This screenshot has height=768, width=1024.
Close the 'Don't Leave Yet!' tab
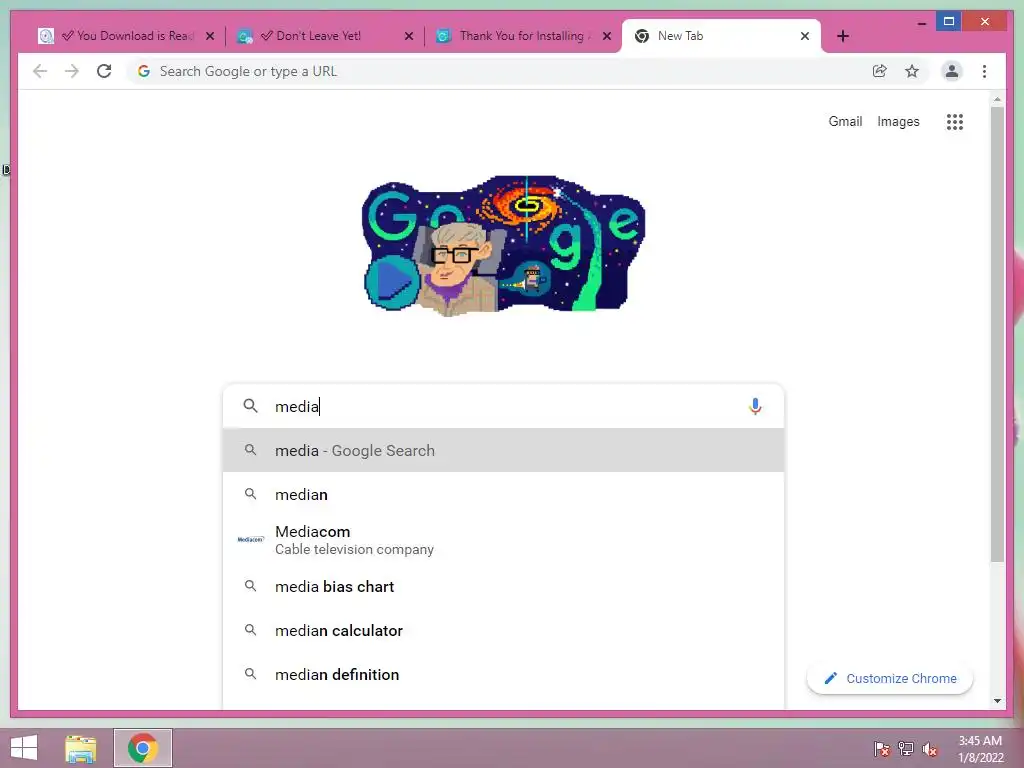click(x=409, y=36)
